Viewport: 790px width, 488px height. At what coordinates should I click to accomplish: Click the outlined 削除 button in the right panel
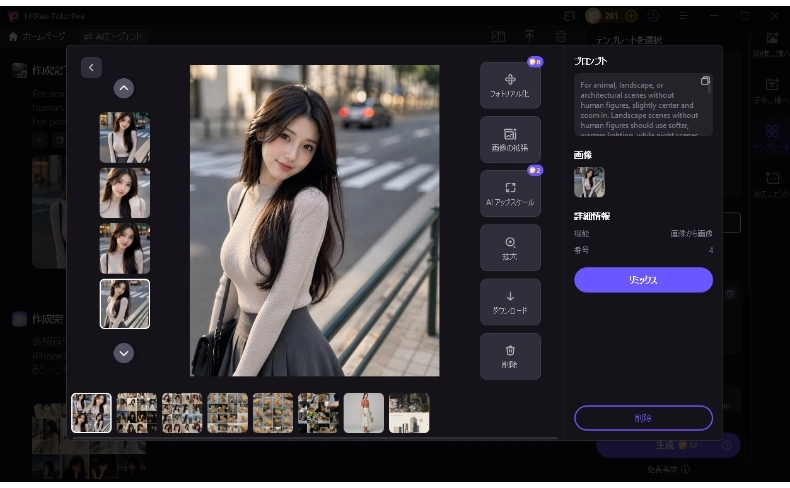[643, 418]
